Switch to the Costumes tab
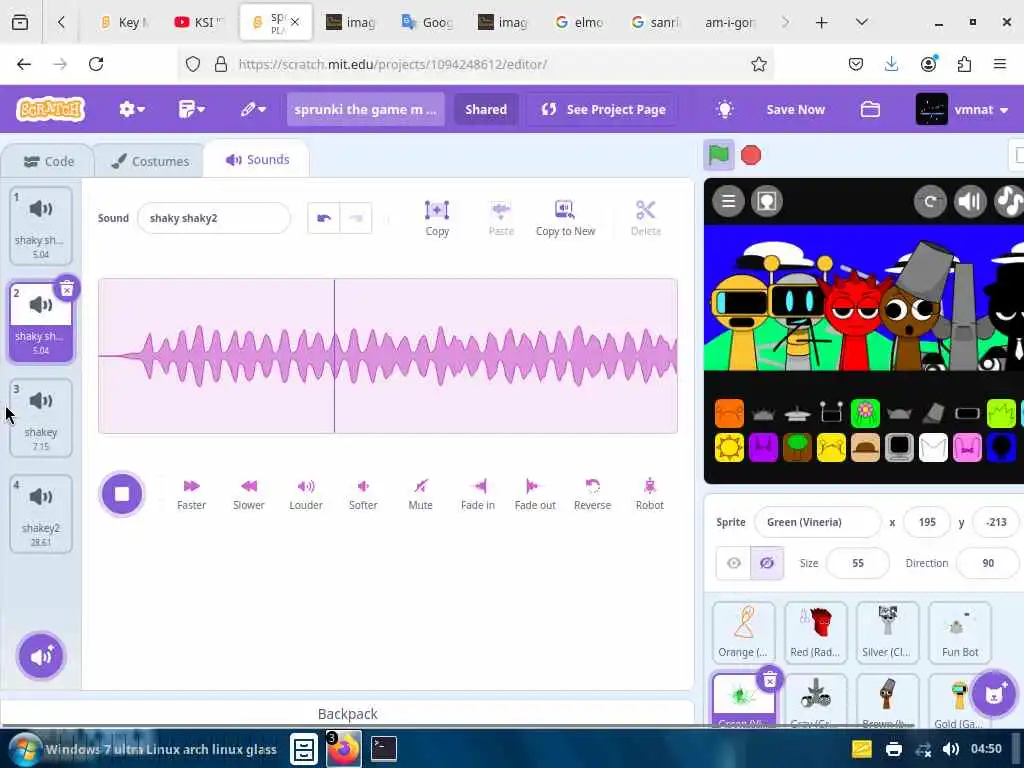Screen dimensions: 1024x768 pyautogui.click(x=150, y=161)
